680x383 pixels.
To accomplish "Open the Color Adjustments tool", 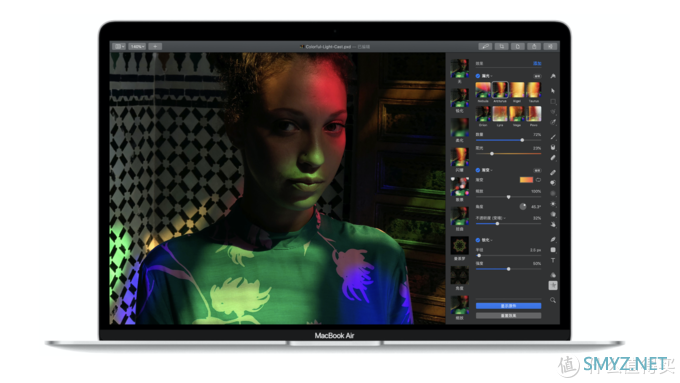I will [553, 275].
